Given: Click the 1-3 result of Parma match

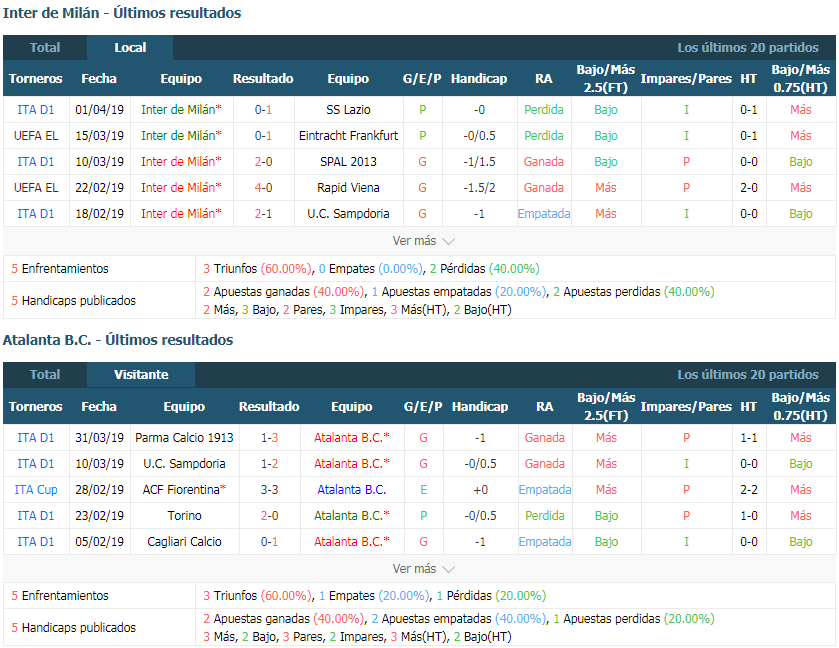Looking at the screenshot, I should pyautogui.click(x=269, y=438).
